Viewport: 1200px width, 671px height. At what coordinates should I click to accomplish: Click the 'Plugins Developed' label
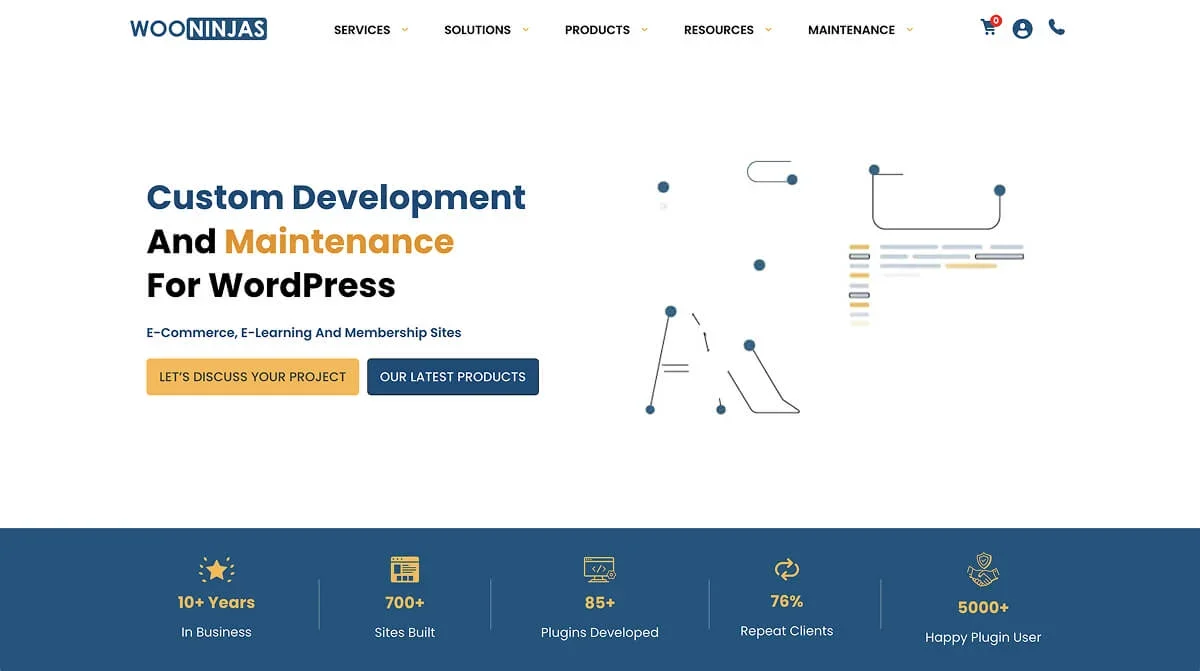[x=600, y=632]
